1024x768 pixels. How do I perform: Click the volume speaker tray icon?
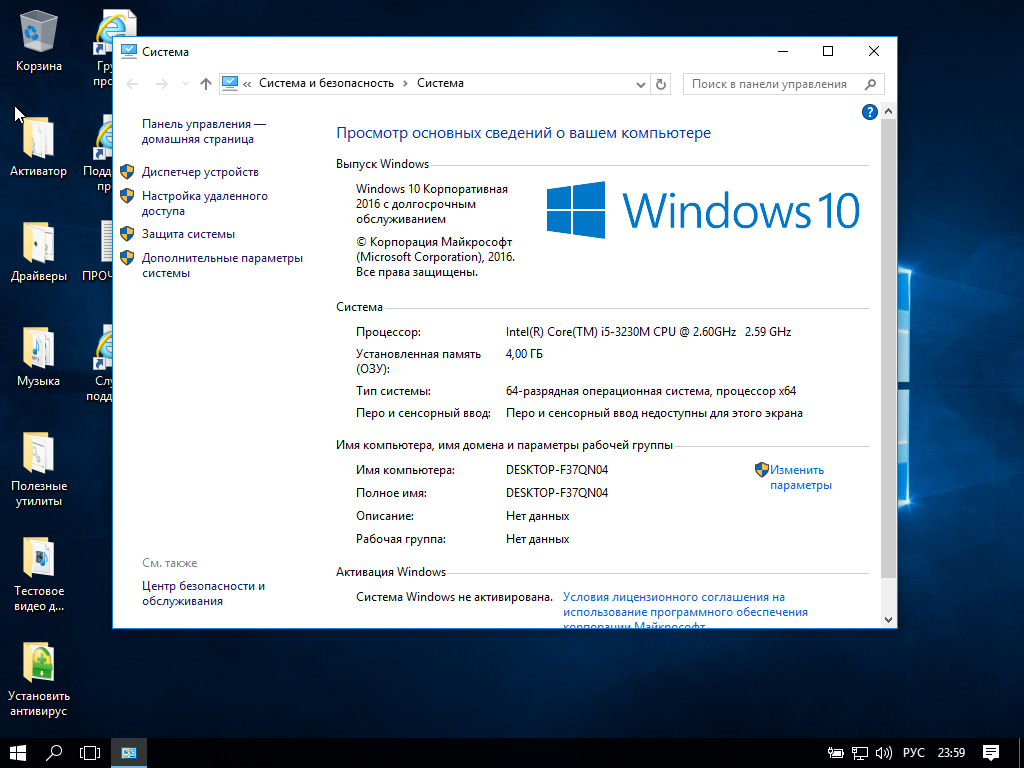[883, 752]
